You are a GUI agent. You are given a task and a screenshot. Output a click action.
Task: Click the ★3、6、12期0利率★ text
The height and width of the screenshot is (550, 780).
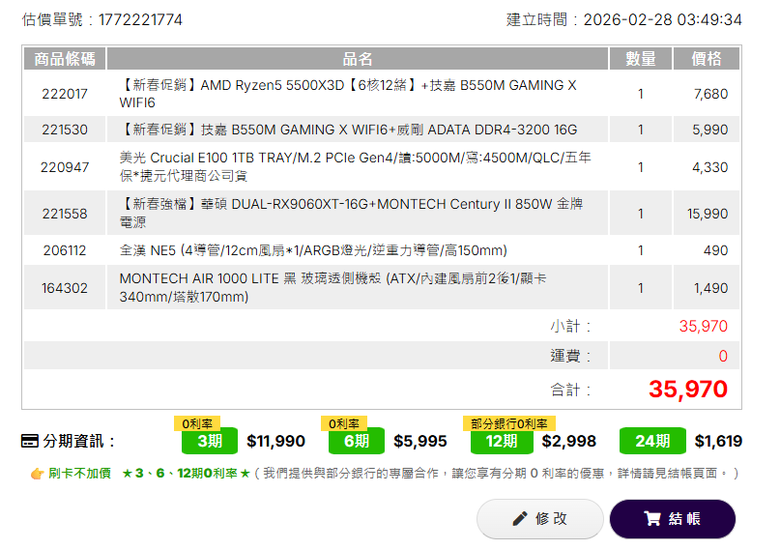point(186,473)
